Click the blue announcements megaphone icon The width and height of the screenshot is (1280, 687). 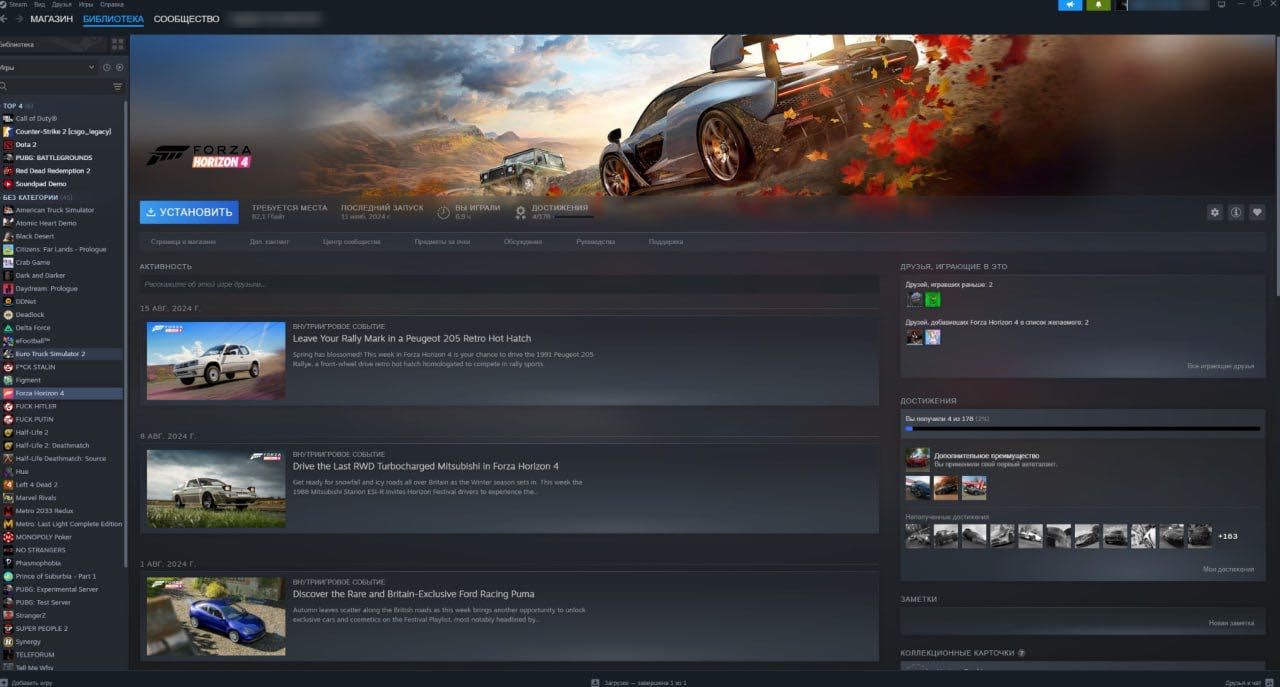tap(1069, 5)
